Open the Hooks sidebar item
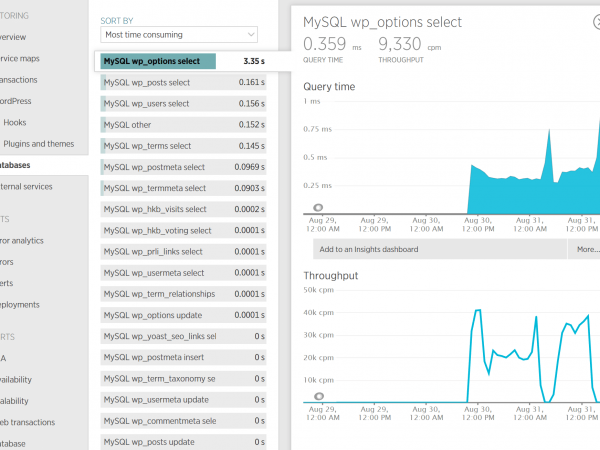The height and width of the screenshot is (450, 600). tap(15, 122)
